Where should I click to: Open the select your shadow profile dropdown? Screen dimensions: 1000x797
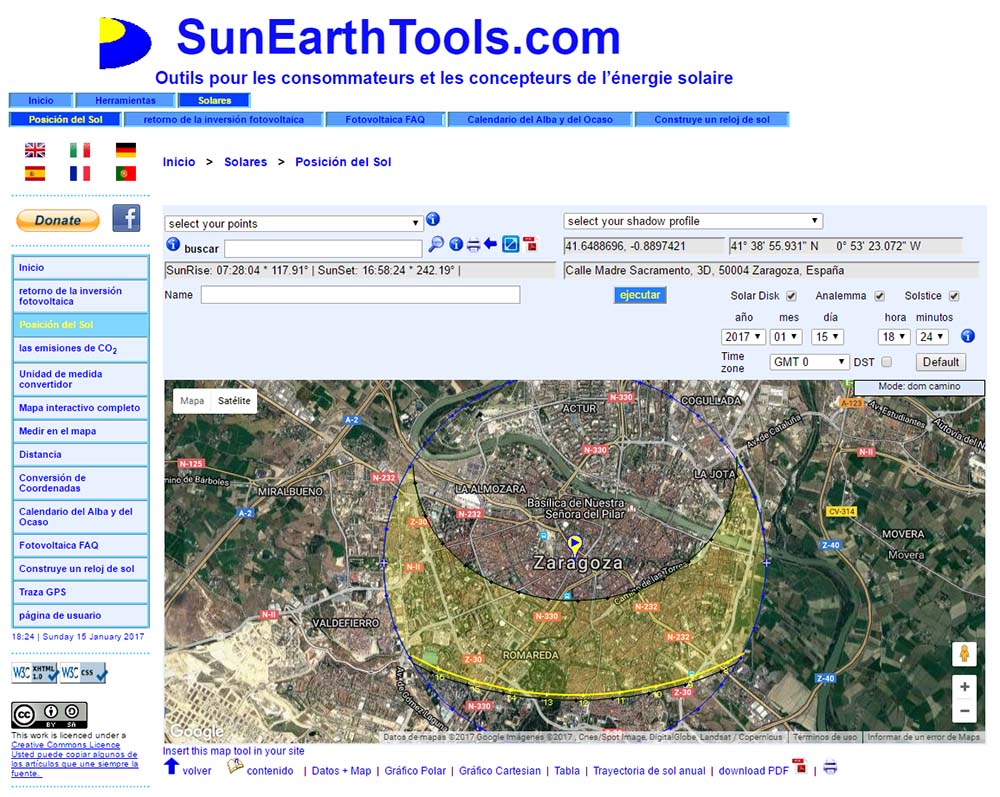click(693, 221)
